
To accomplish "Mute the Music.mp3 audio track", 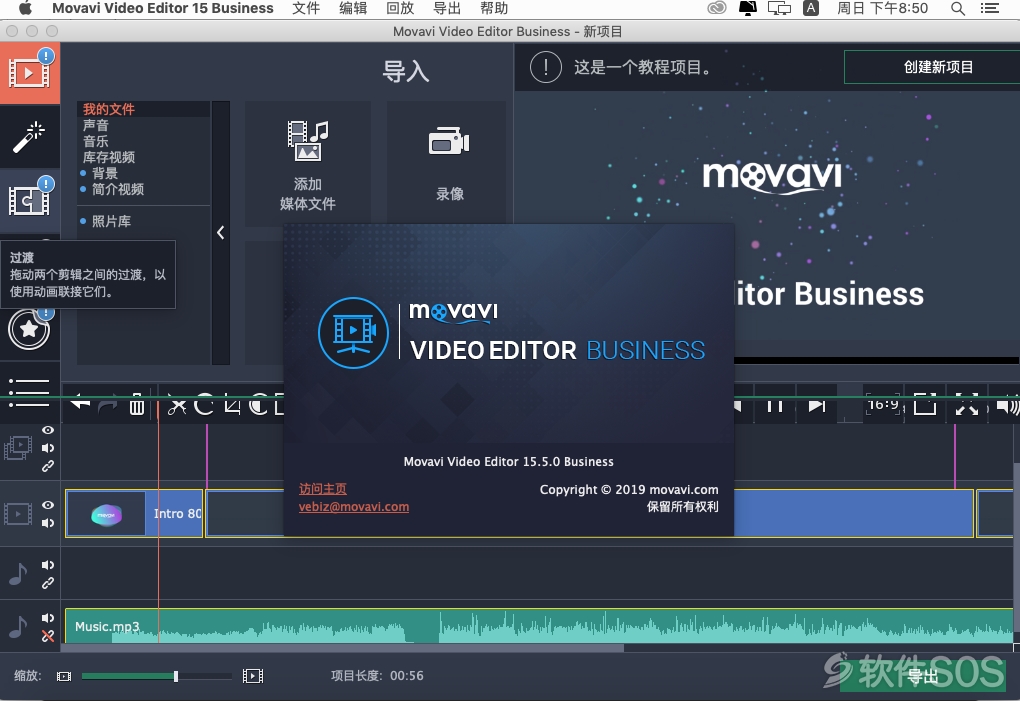I will click(48, 618).
